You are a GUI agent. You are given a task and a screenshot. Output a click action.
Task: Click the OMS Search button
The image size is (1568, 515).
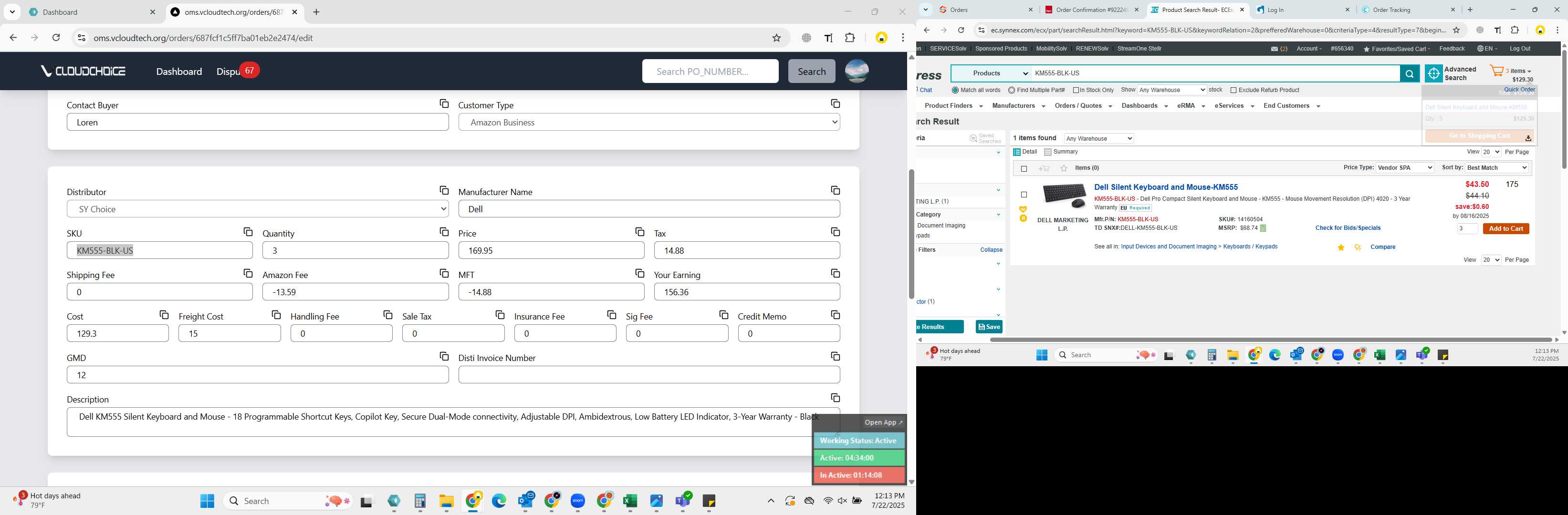point(811,71)
